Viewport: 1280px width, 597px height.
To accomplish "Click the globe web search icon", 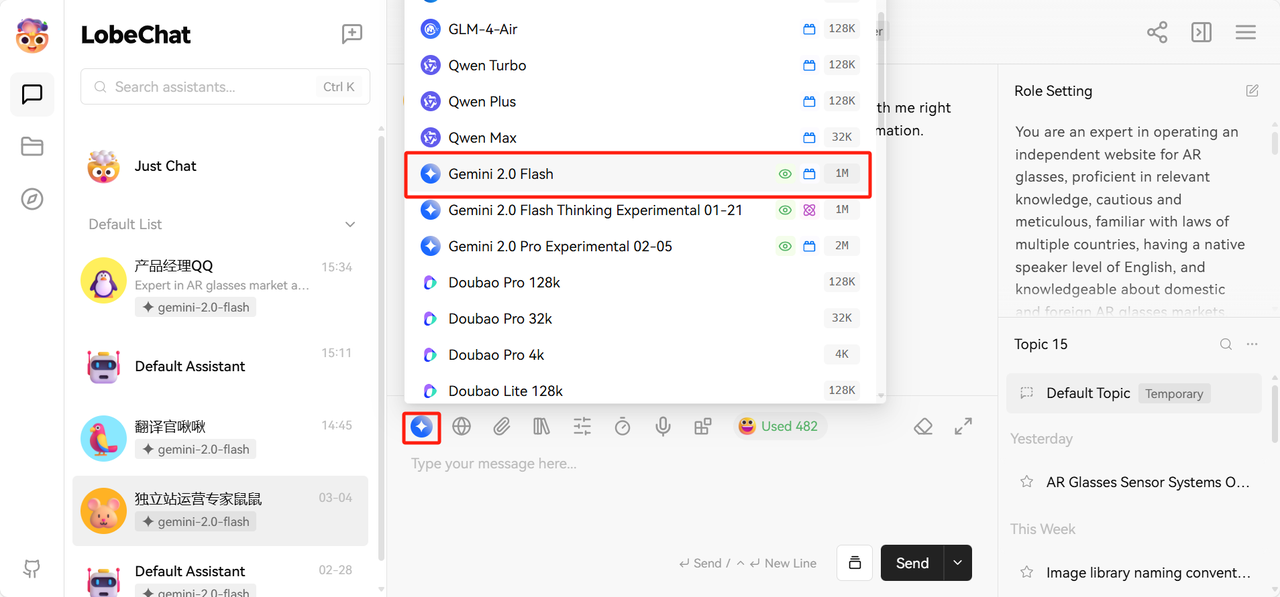I will click(461, 427).
